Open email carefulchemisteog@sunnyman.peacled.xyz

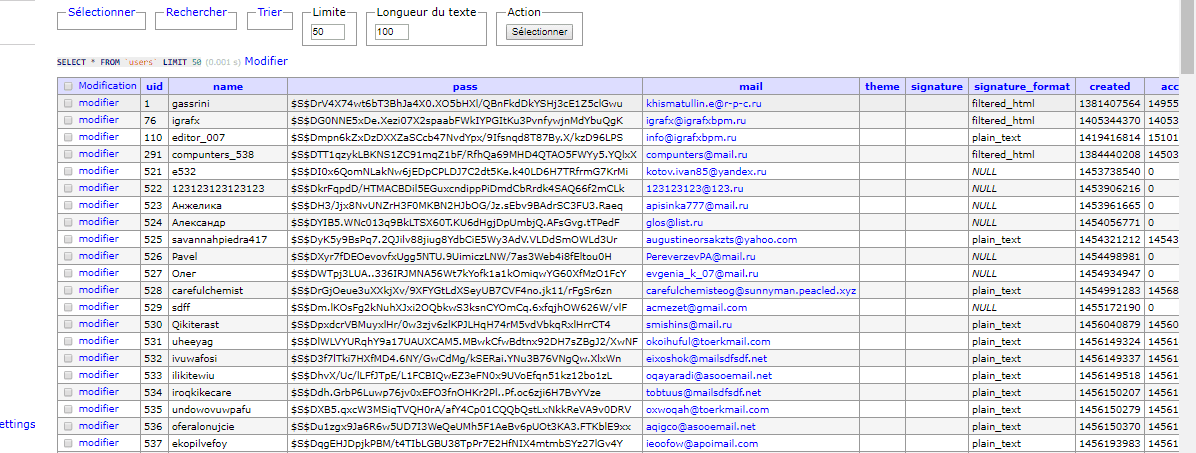click(751, 291)
